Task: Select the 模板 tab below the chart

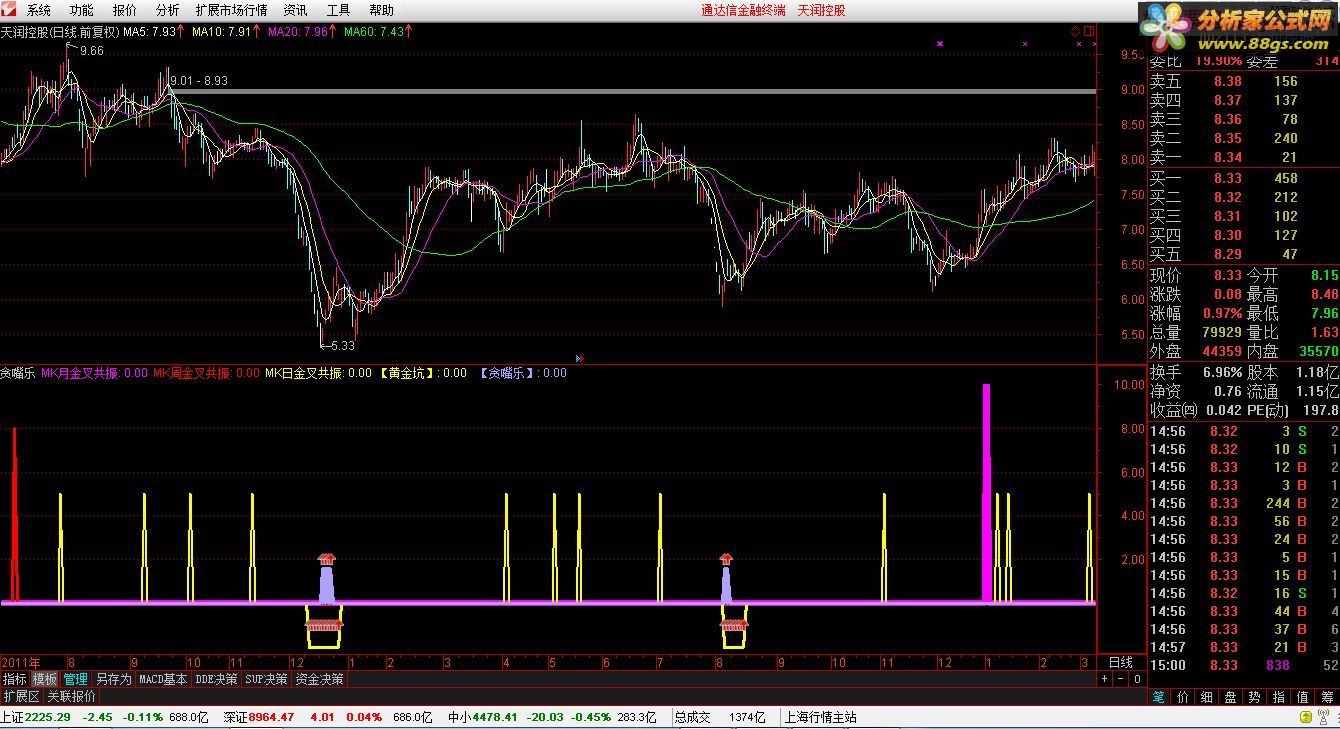Action: point(45,679)
